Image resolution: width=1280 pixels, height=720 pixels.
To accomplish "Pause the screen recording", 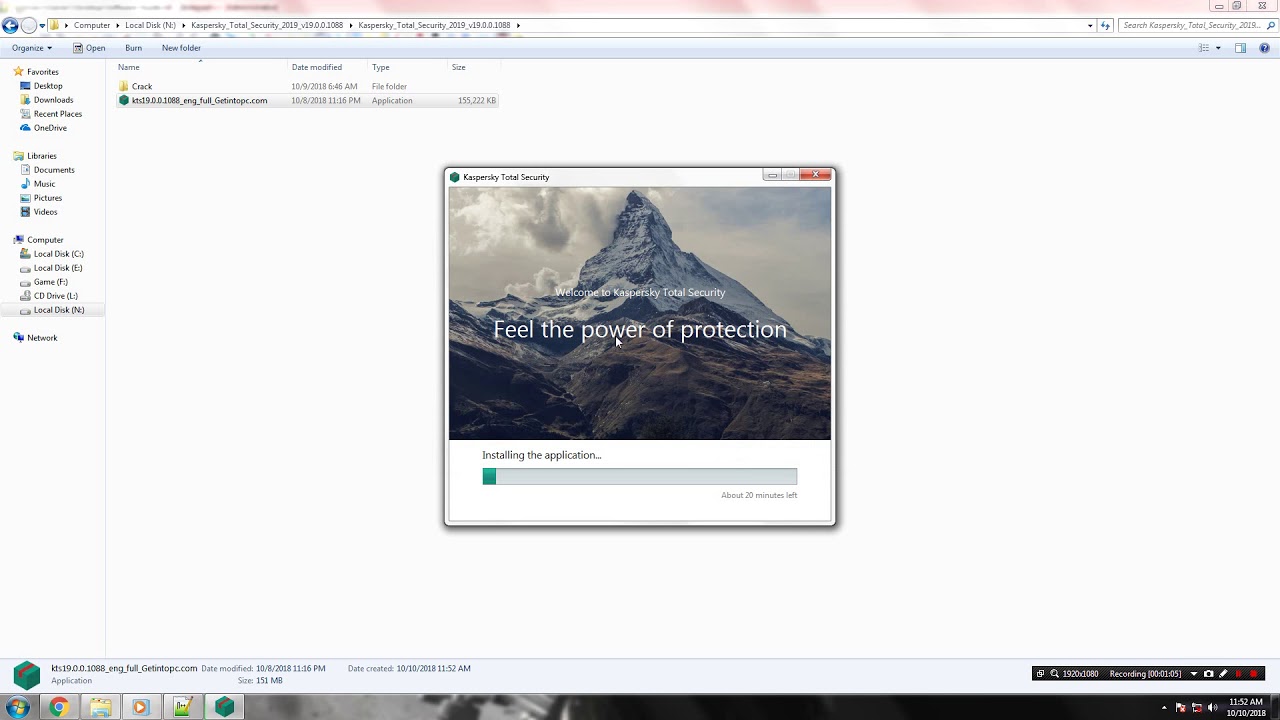I will point(1238,674).
